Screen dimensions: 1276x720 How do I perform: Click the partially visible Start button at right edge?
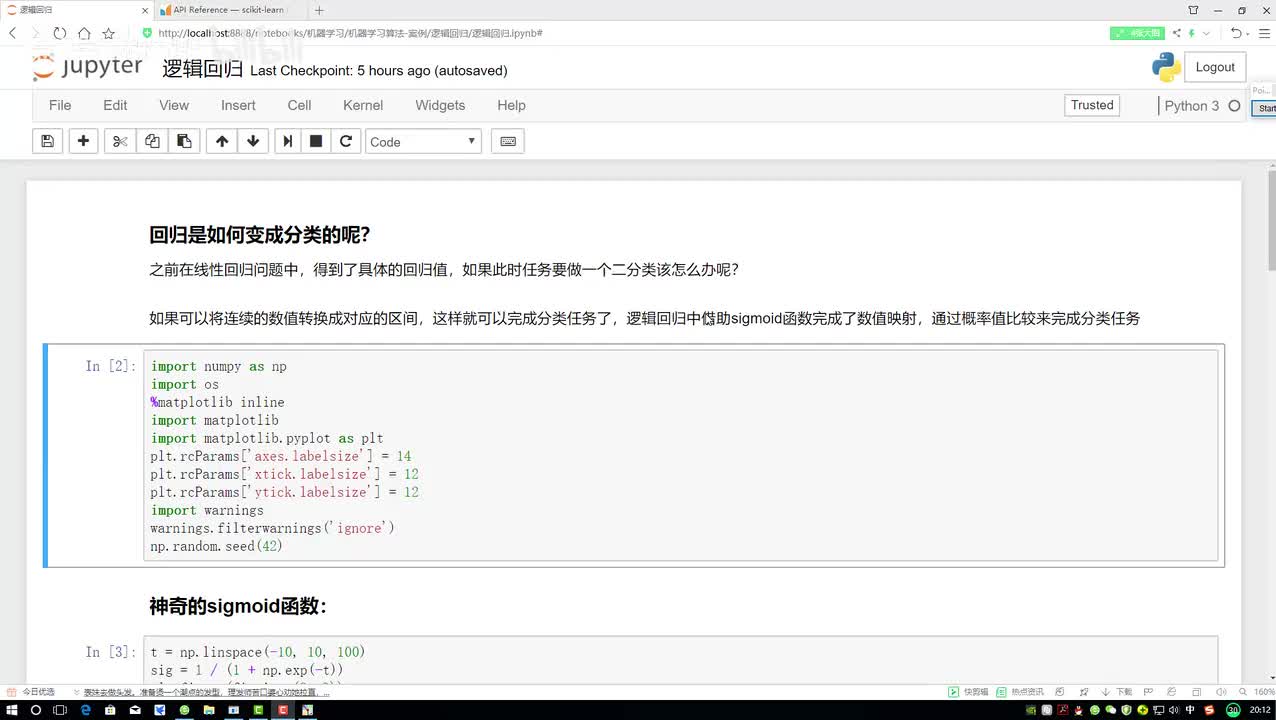1265,108
